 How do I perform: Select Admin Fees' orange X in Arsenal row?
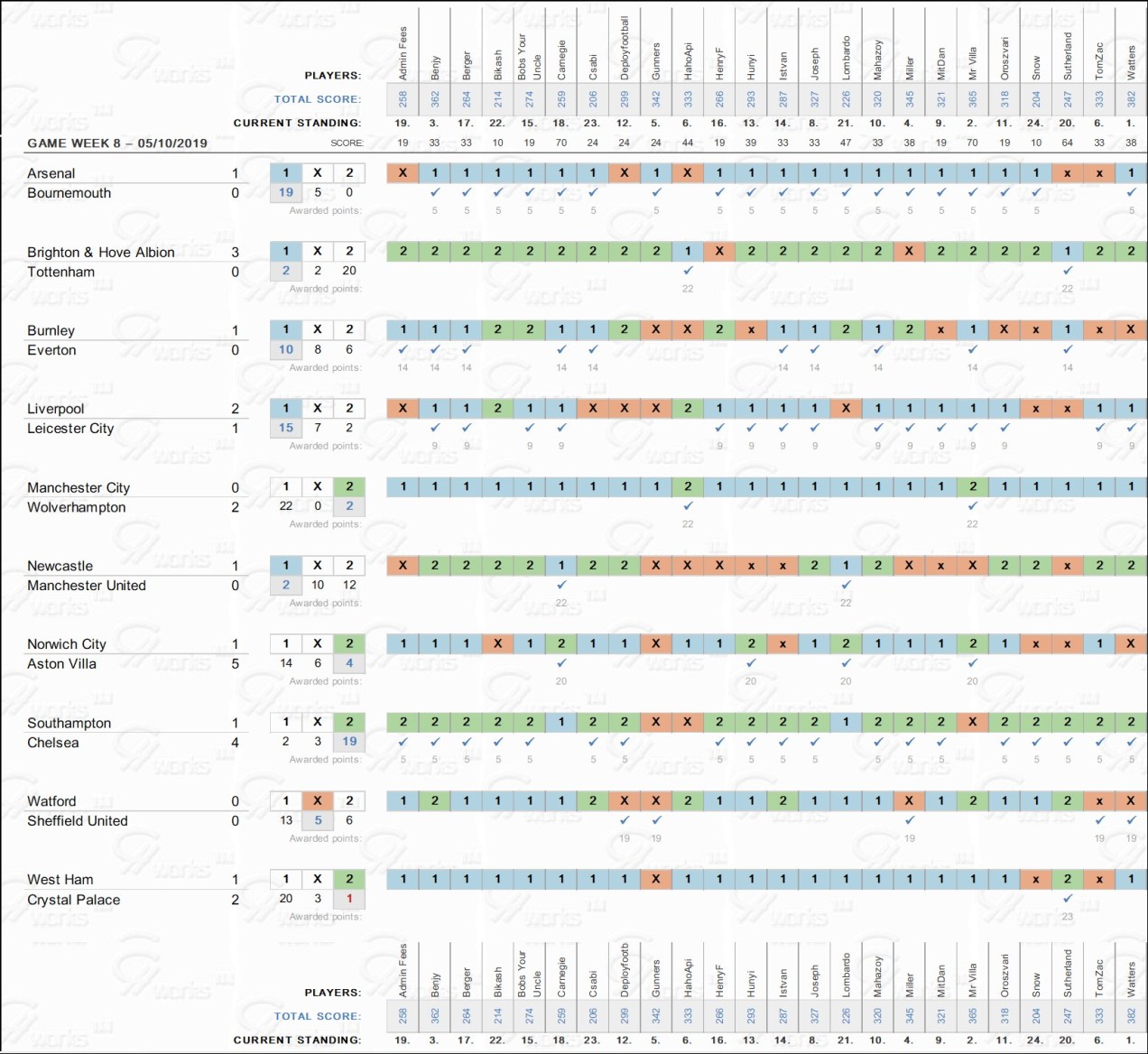click(403, 172)
